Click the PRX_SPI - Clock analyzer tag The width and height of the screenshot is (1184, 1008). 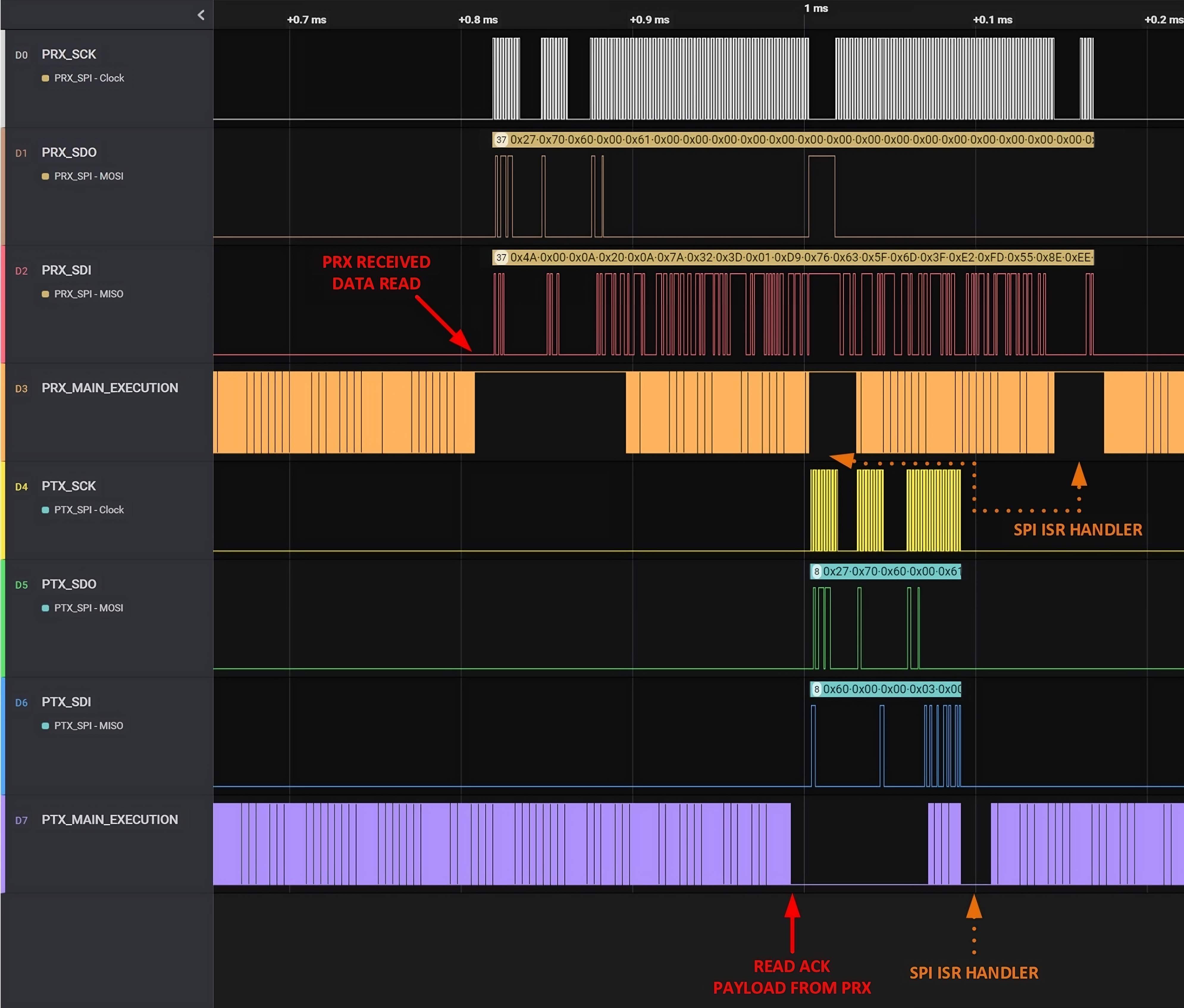pyautogui.click(x=83, y=78)
